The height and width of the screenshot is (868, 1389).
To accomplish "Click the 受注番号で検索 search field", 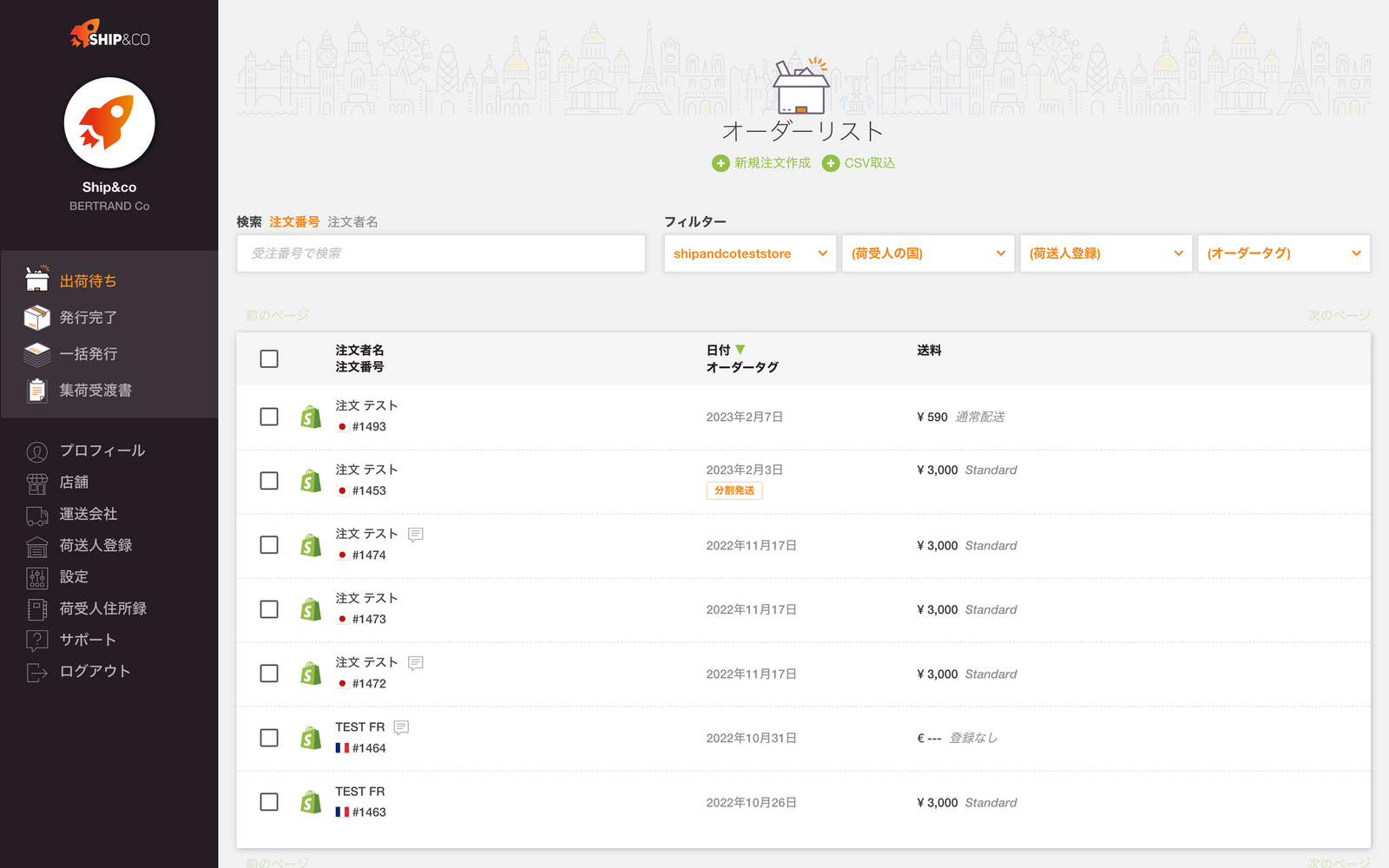I will click(440, 253).
